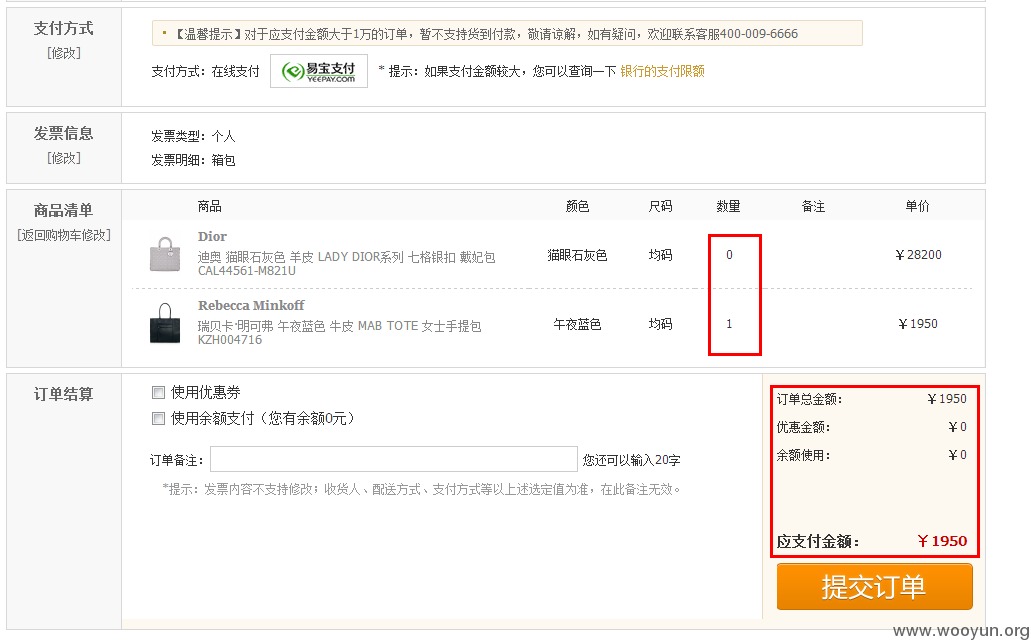Open the Dior handbag thumbnail
Viewport: 1031px width, 640px height.
165,254
